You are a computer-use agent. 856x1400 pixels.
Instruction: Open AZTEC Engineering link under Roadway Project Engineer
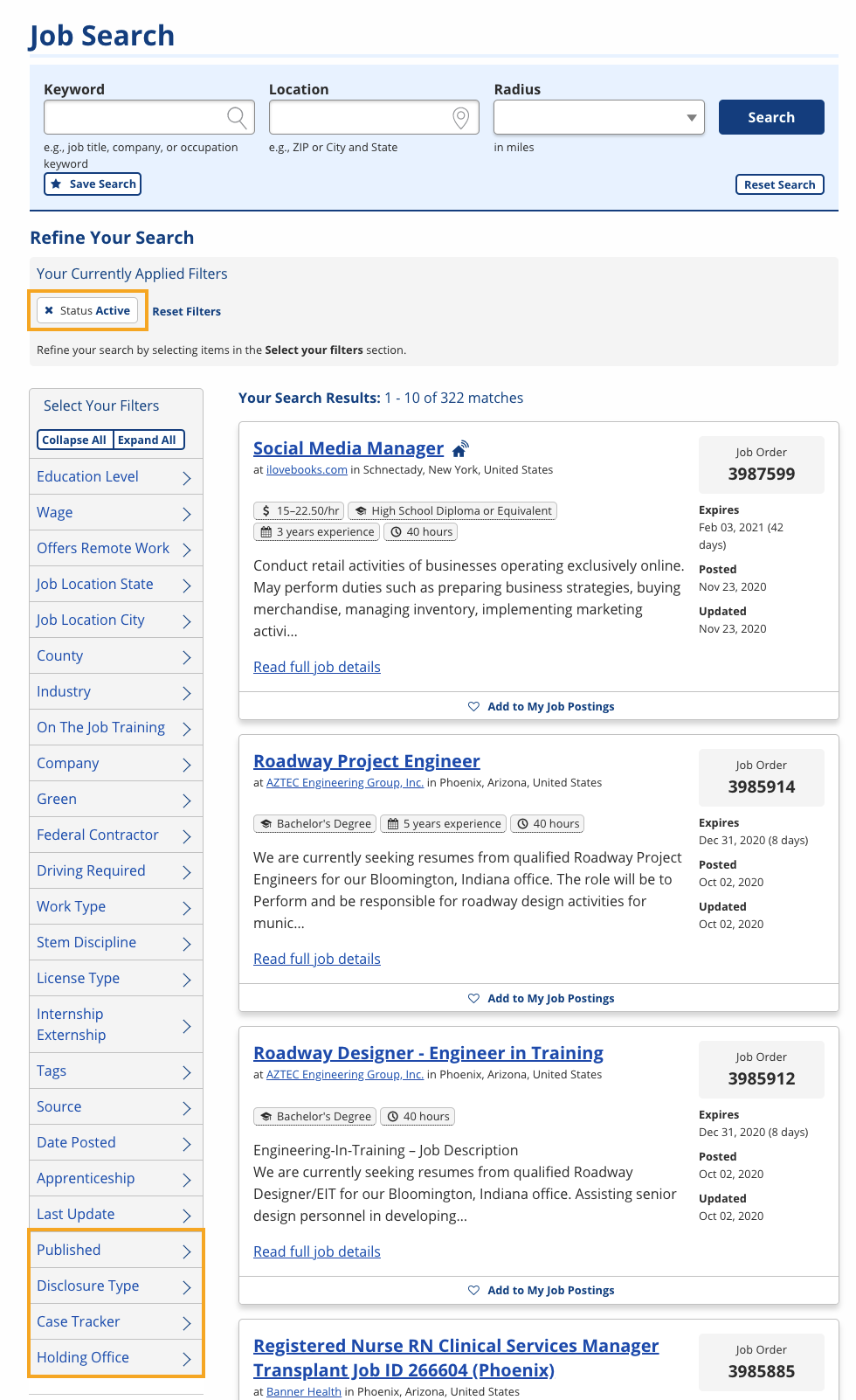click(345, 783)
